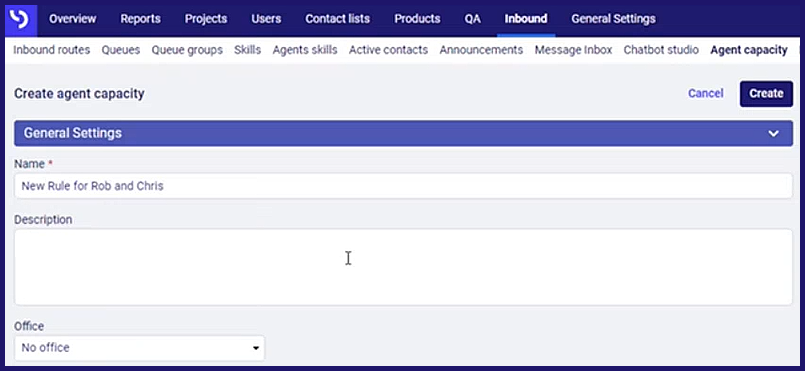This screenshot has width=805, height=371.
Task: Open General Settings in the top navigation
Action: [x=613, y=19]
